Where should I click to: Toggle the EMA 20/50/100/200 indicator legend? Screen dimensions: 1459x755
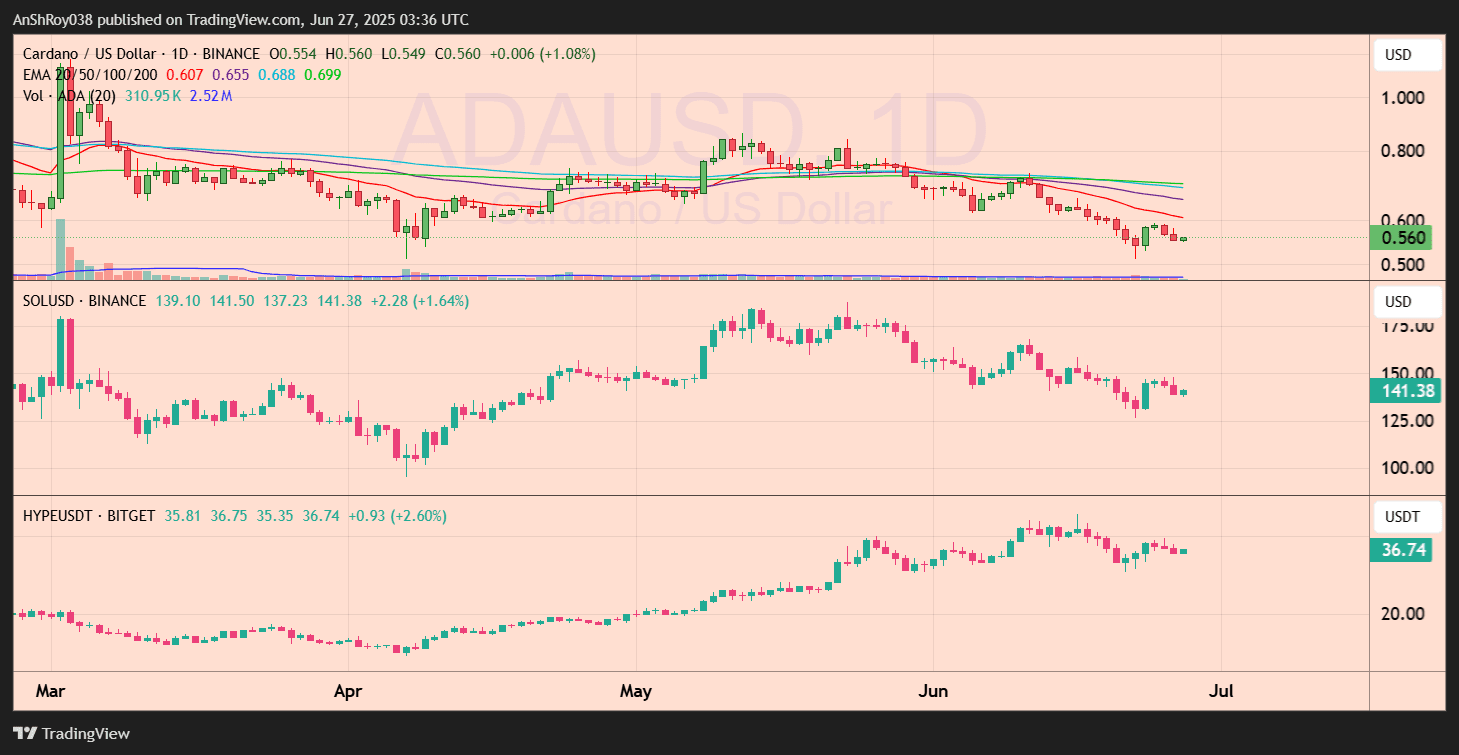point(90,74)
